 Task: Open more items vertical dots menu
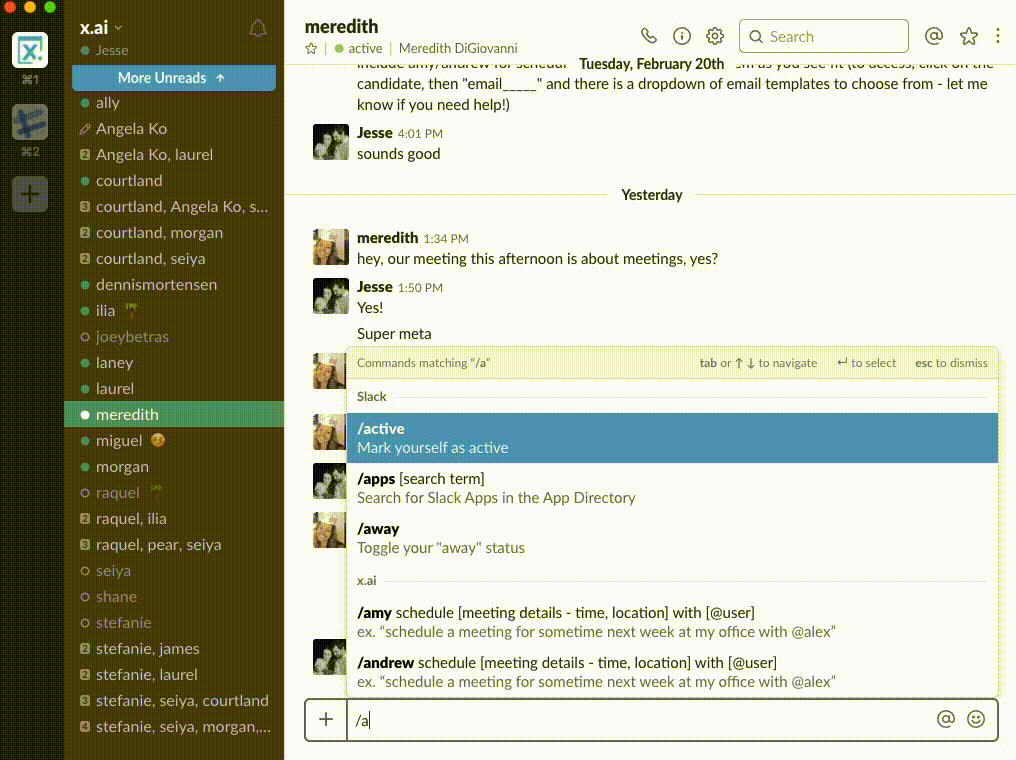998,36
